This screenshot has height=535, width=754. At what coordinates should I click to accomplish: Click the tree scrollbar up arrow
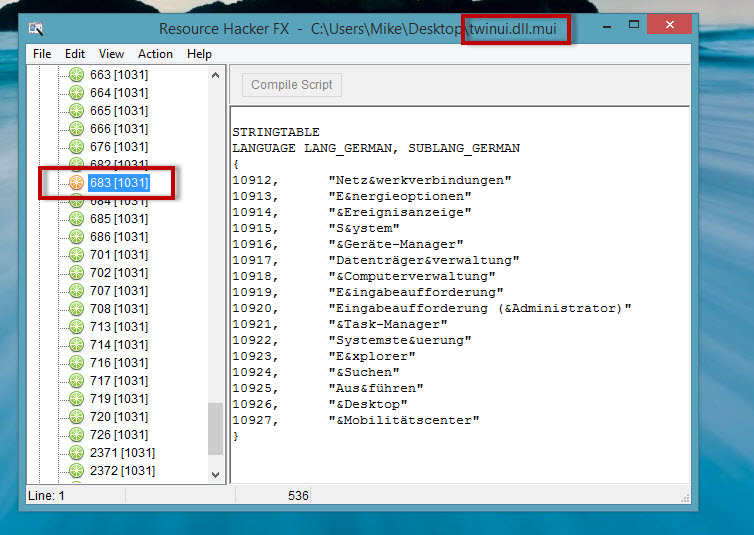(x=215, y=75)
